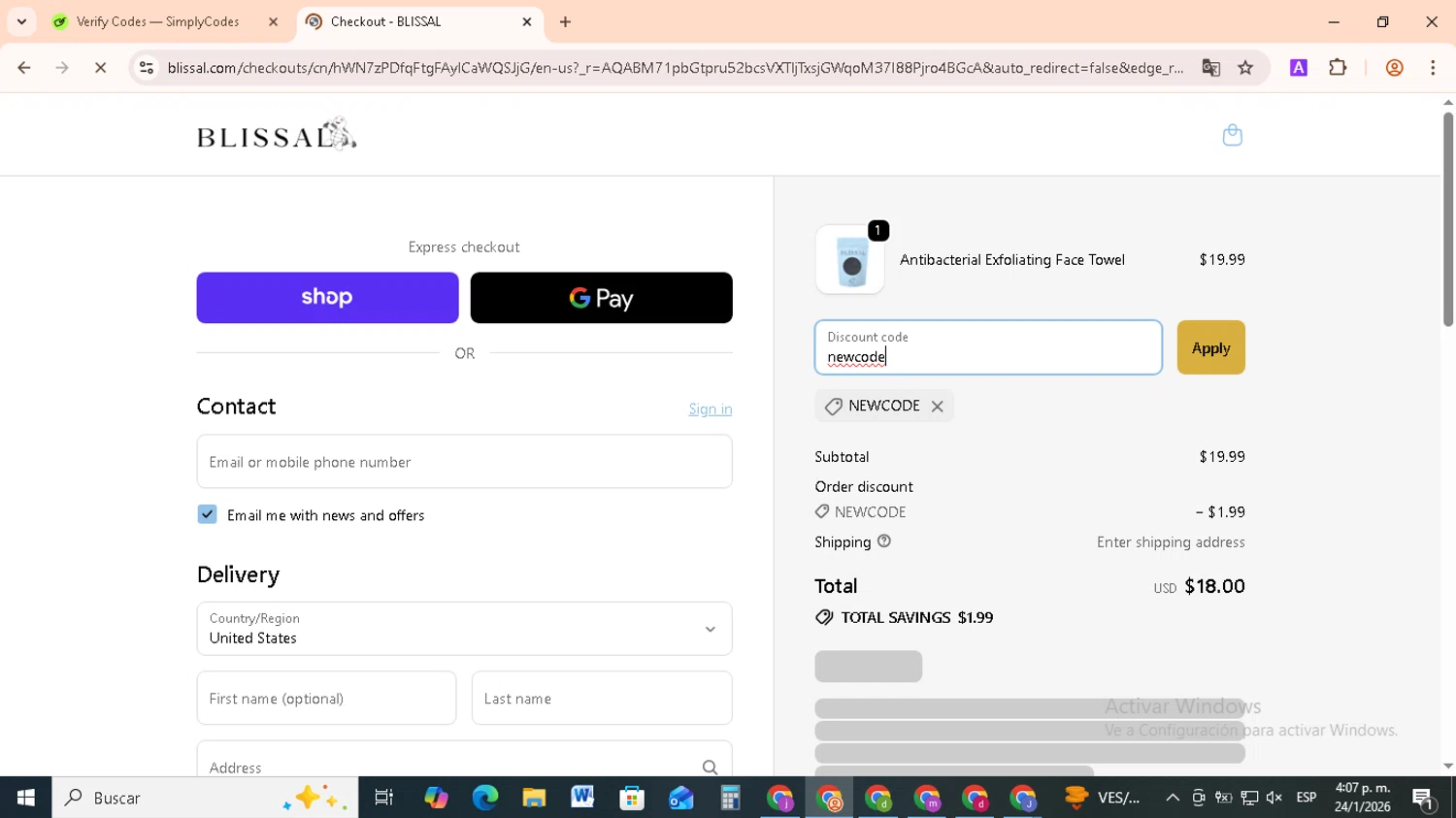The height and width of the screenshot is (818, 1456).
Task: Uncheck Email me with news and offers
Action: coord(207,514)
